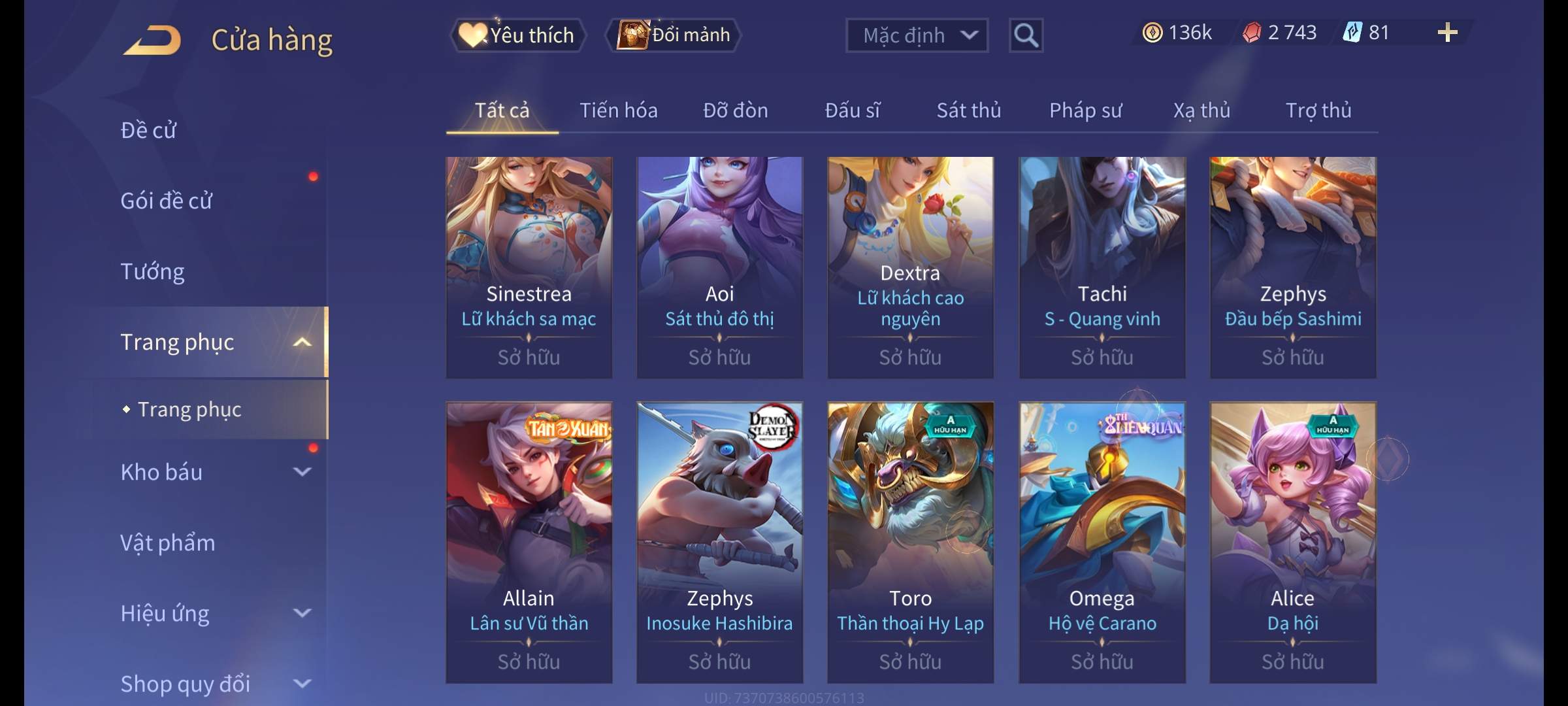Collapse the Trang phục sidebar section

(302, 342)
